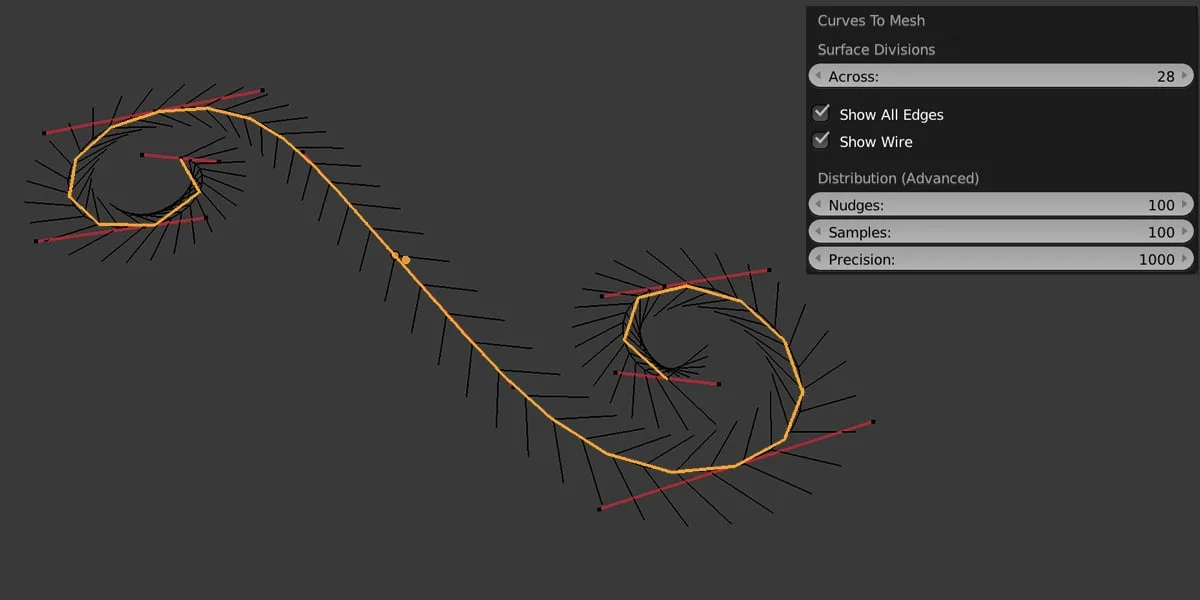Increase Nudges with the right stepper arrow
1200x600 pixels.
coord(1186,204)
